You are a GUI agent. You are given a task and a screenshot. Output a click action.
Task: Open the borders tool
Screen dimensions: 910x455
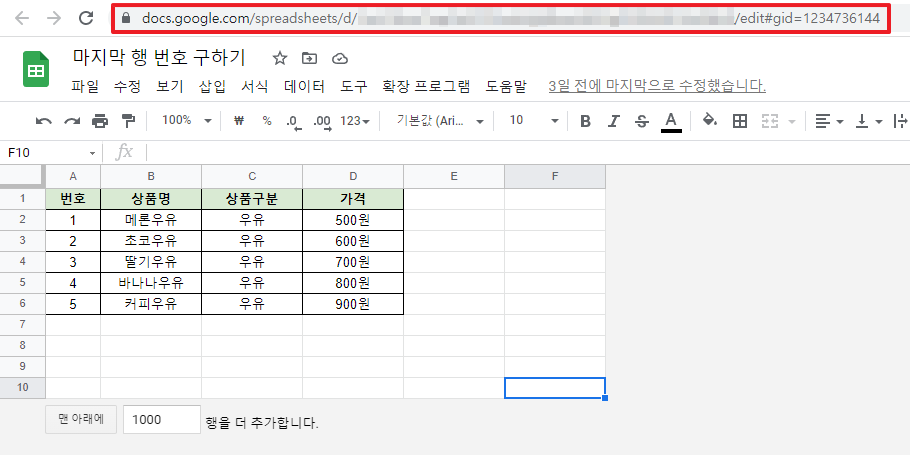pyautogui.click(x=739, y=121)
